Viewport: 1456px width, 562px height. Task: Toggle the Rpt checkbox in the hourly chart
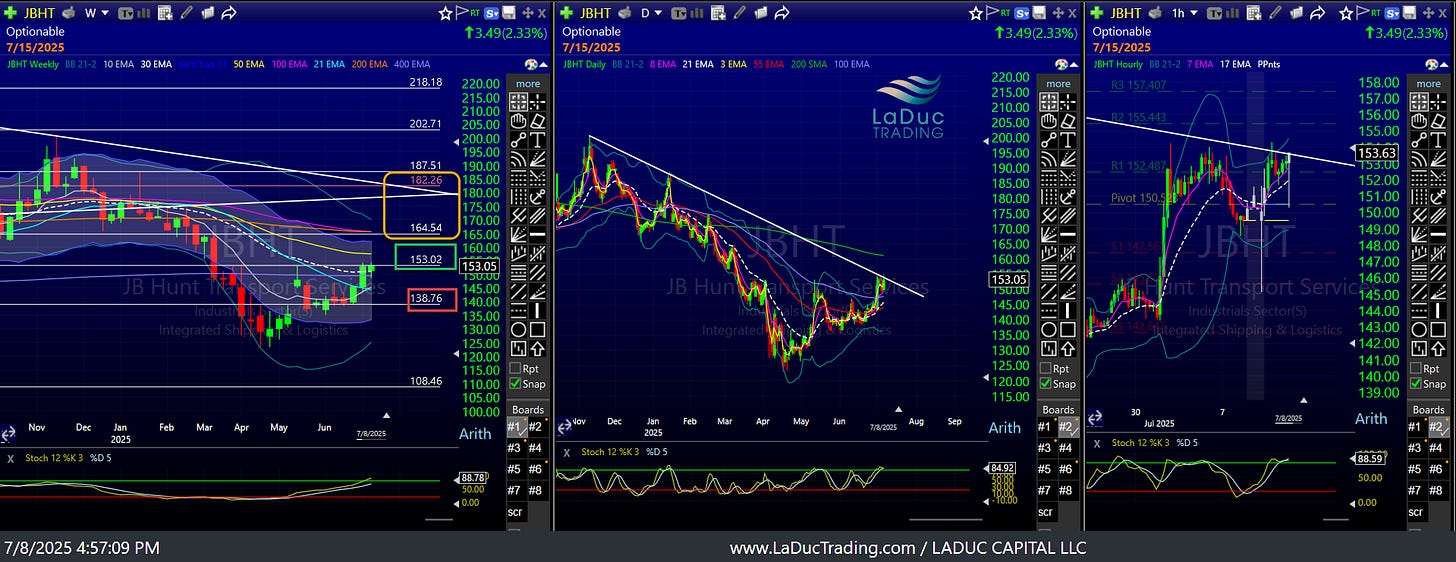[x=1414, y=368]
